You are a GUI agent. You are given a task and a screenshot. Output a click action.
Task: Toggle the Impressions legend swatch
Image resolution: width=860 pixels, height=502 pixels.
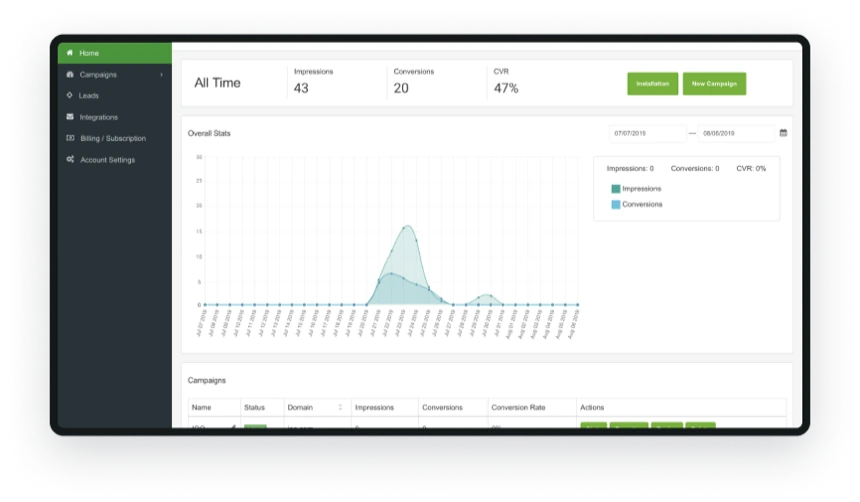(x=616, y=189)
